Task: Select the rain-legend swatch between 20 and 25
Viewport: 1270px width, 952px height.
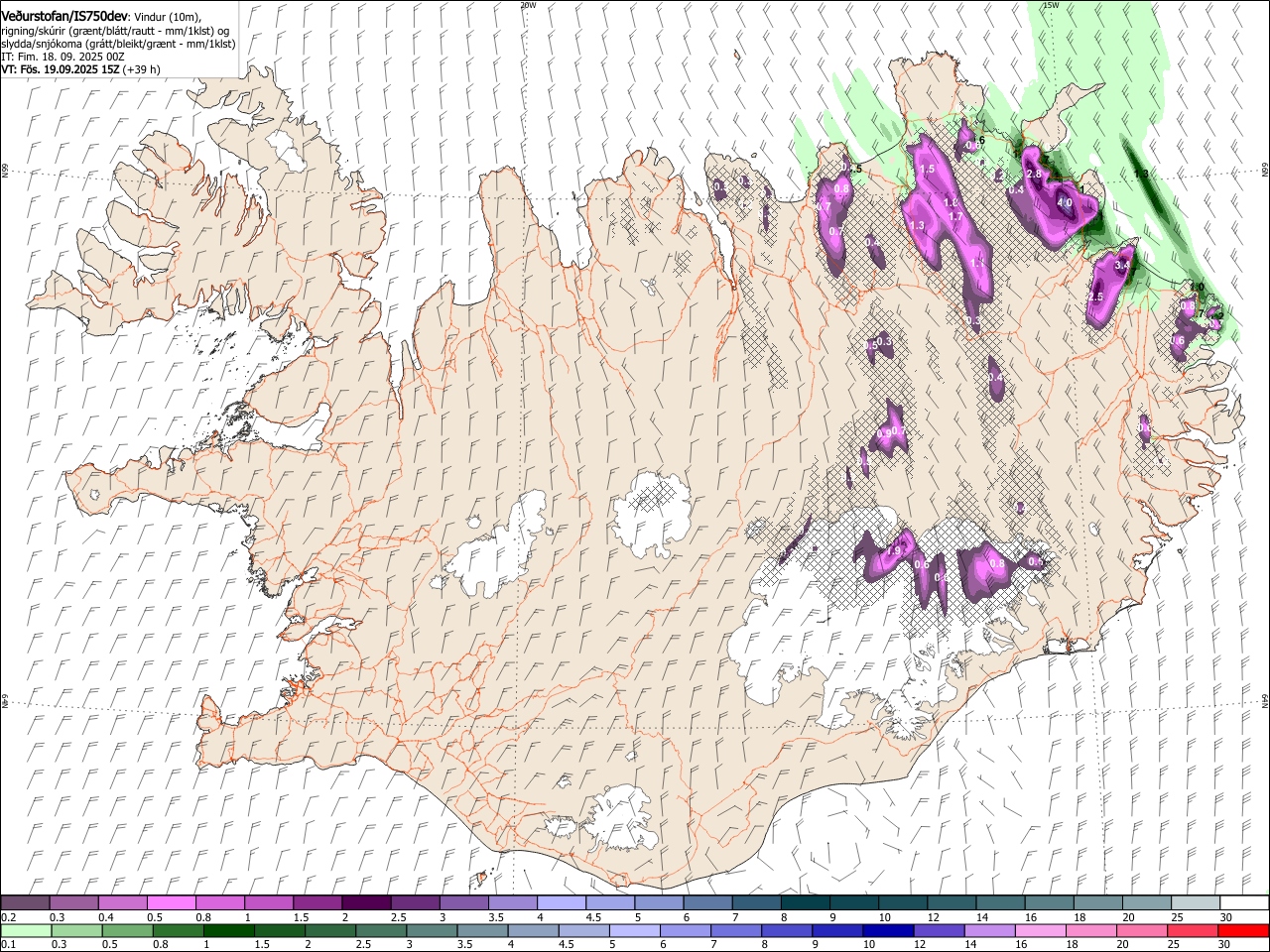Action: (x=1140, y=931)
